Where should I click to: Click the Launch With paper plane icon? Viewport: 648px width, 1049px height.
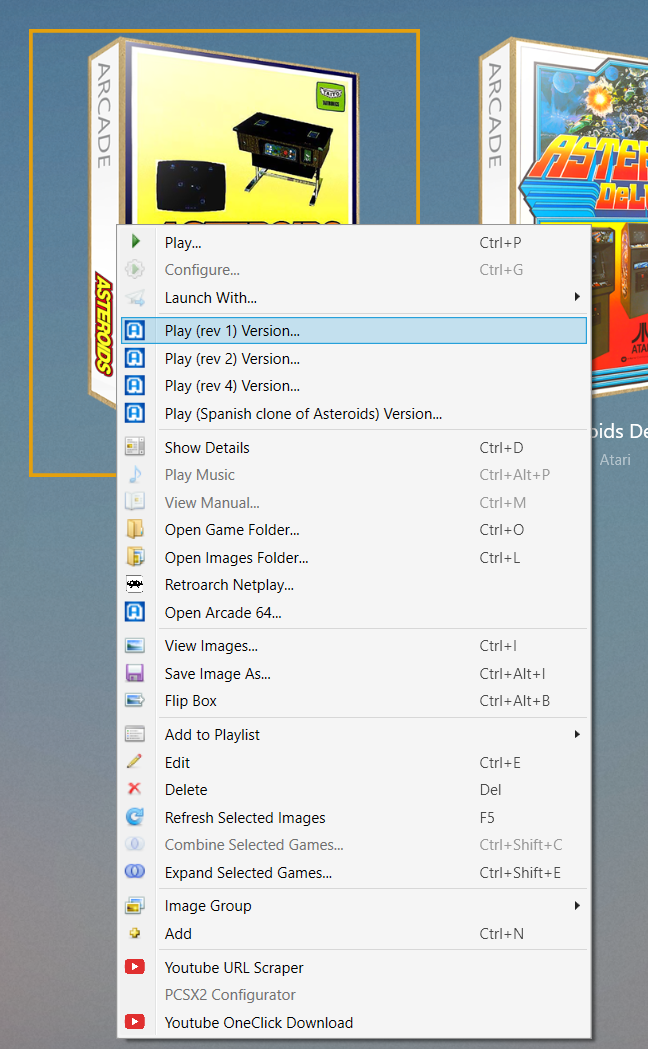pos(135,298)
